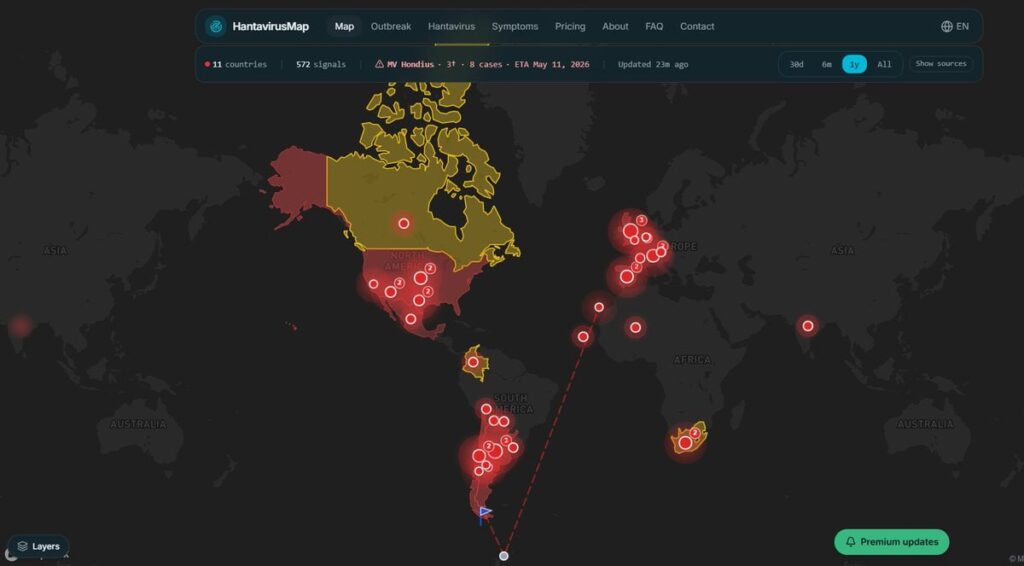Open the EN language selector
Image resolution: width=1024 pixels, height=566 pixels.
tap(955, 26)
